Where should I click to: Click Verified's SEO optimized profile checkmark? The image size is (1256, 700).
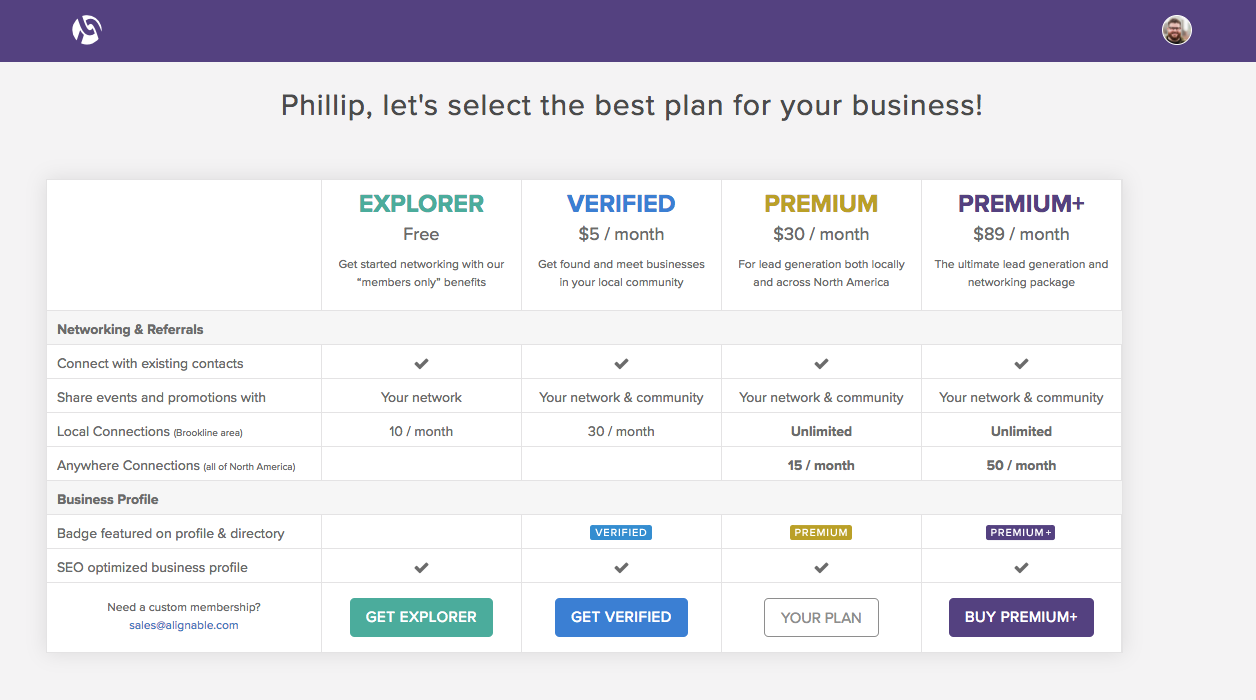click(x=621, y=567)
